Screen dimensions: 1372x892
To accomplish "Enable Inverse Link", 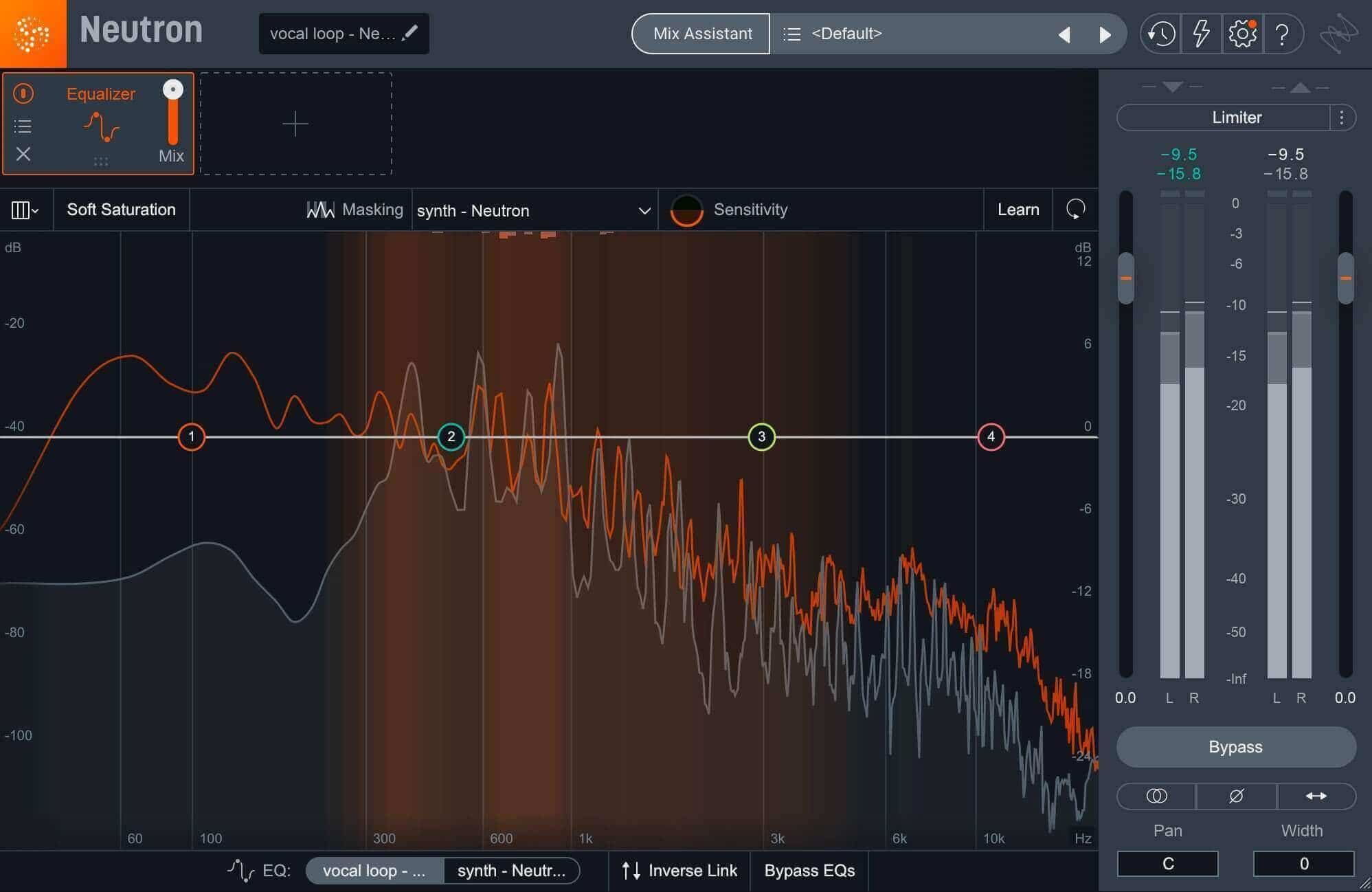I will [679, 871].
